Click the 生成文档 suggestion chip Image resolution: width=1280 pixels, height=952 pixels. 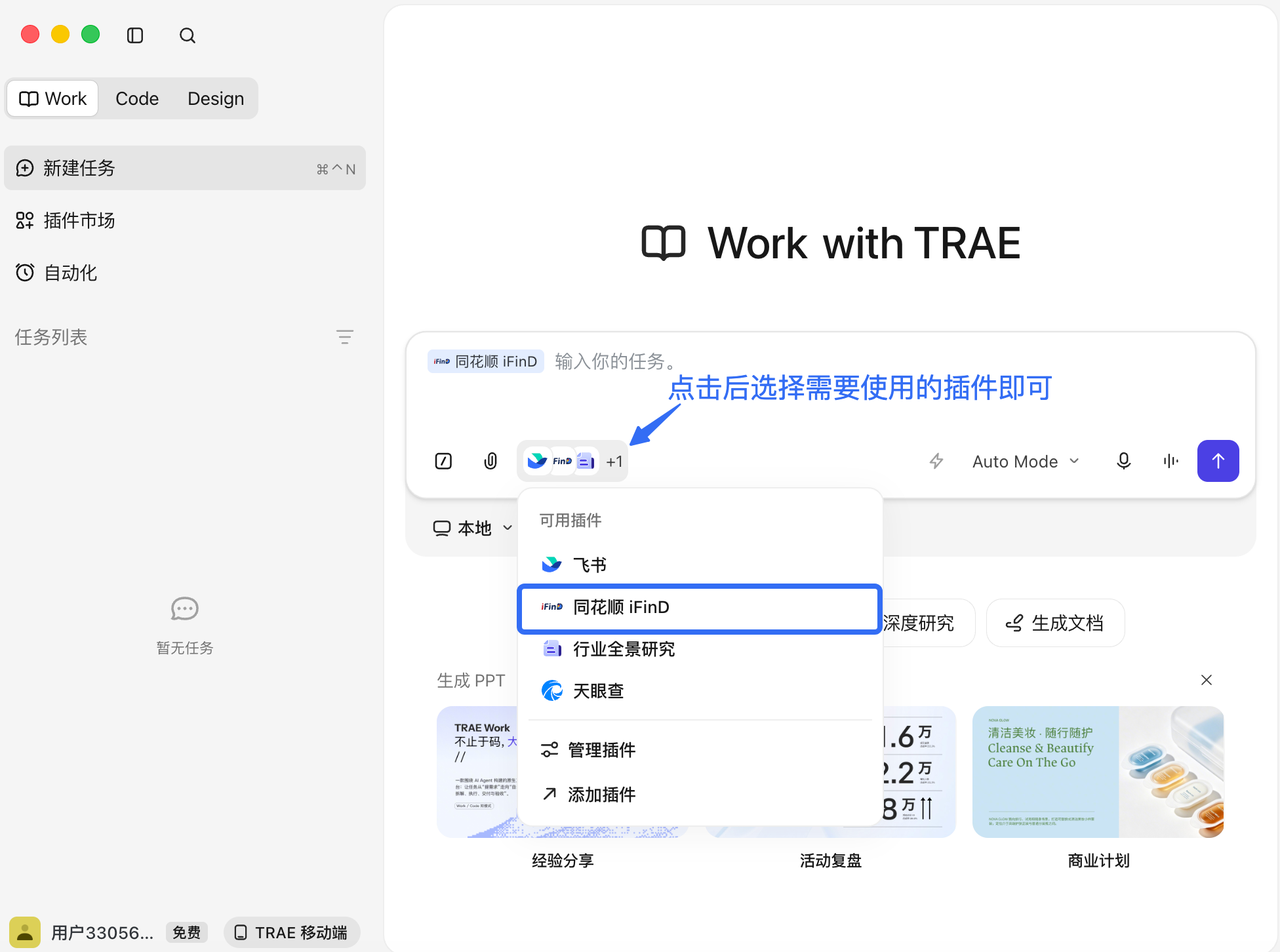point(1055,623)
